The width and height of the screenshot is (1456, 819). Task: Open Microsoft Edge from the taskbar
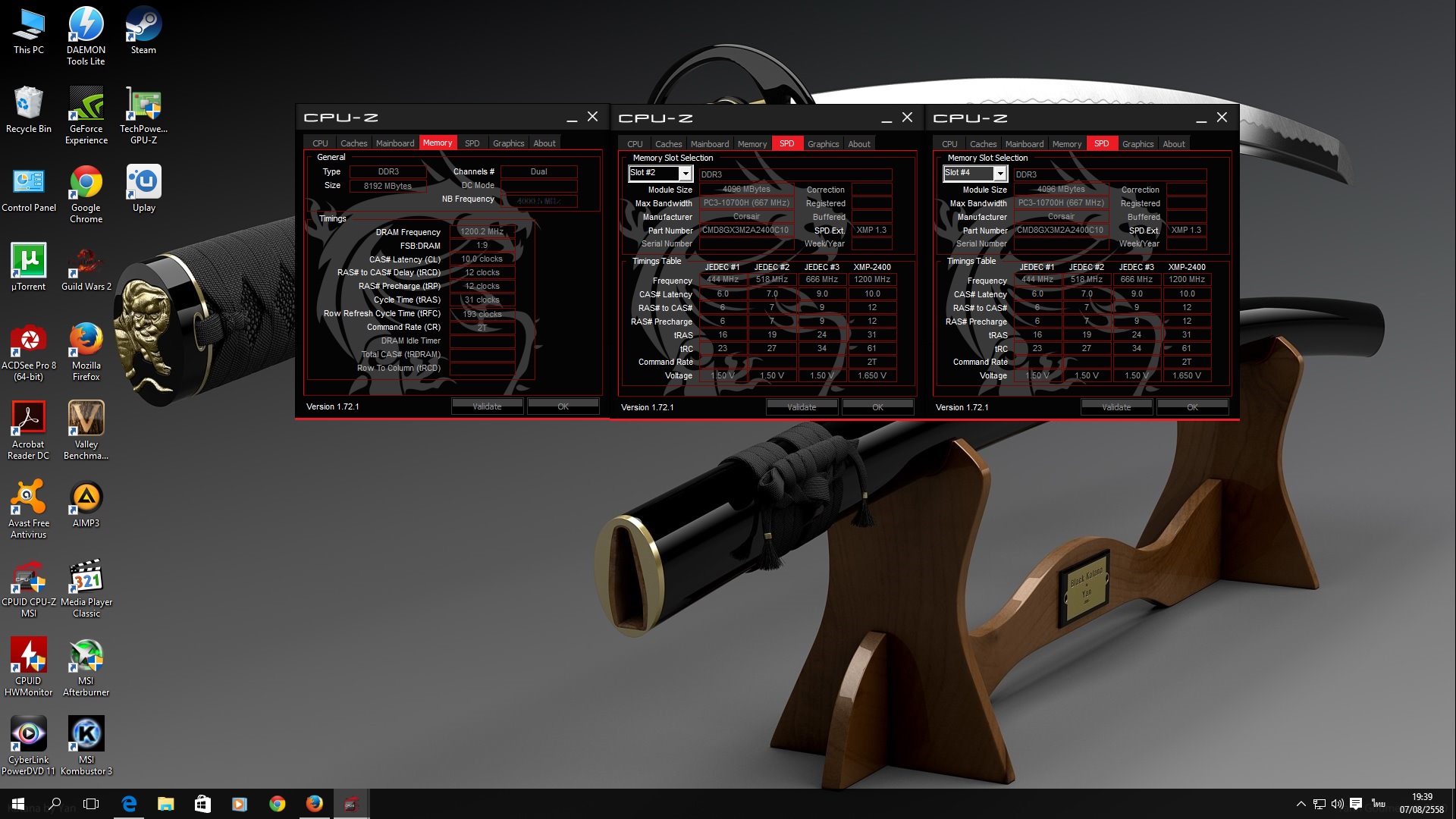[129, 804]
